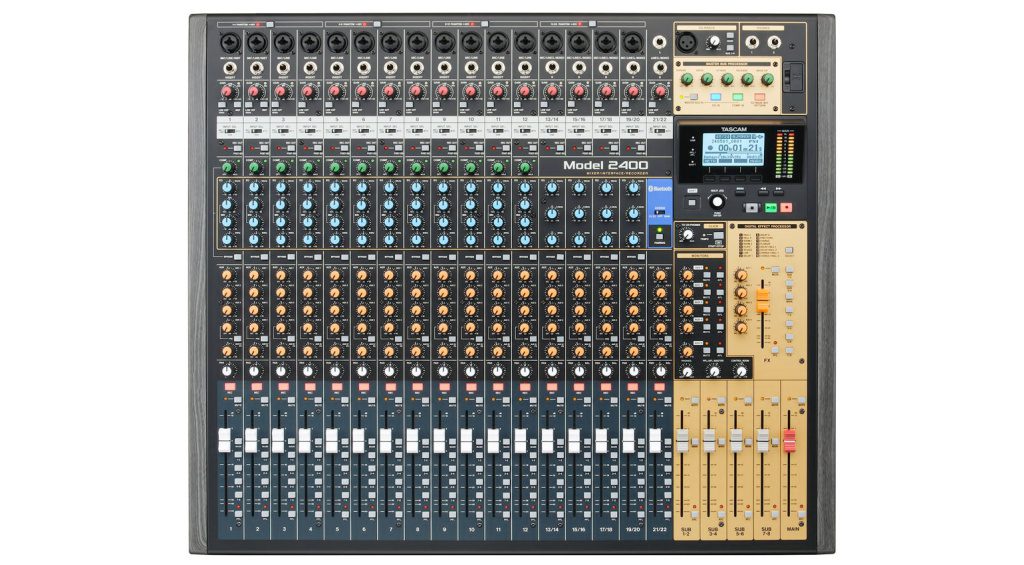1024x565 pixels.
Task: Arm the pink REC button on channel 4
Action: point(310,387)
